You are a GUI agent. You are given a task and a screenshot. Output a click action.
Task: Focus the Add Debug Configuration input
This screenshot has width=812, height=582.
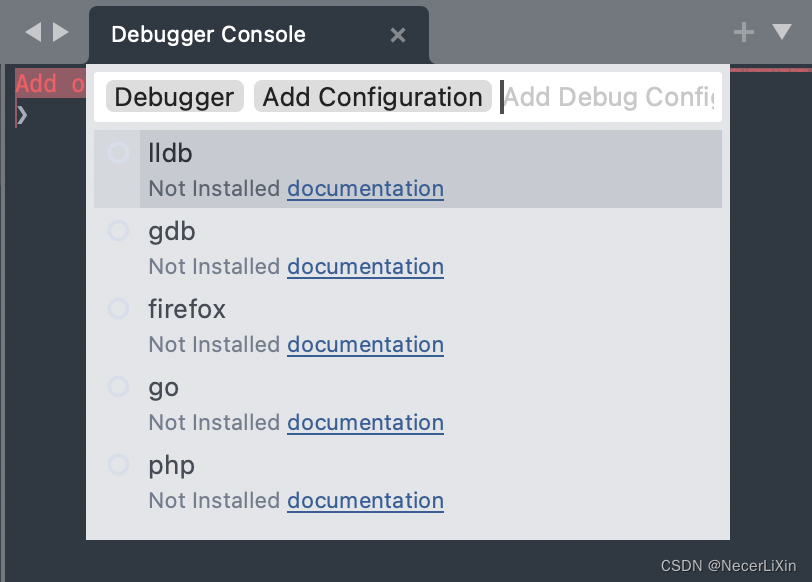610,97
